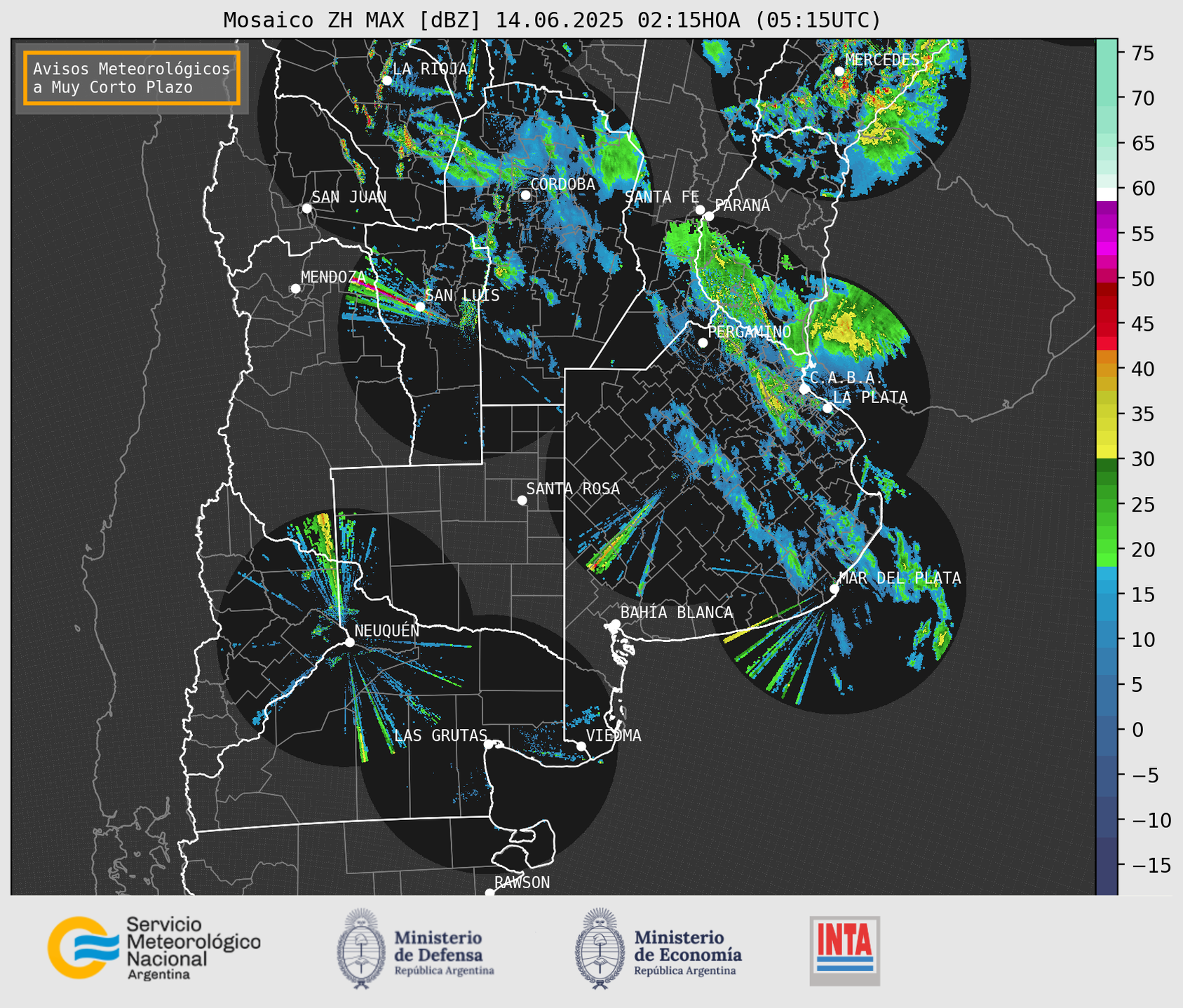Click the VIEDMA city marker

[581, 746]
